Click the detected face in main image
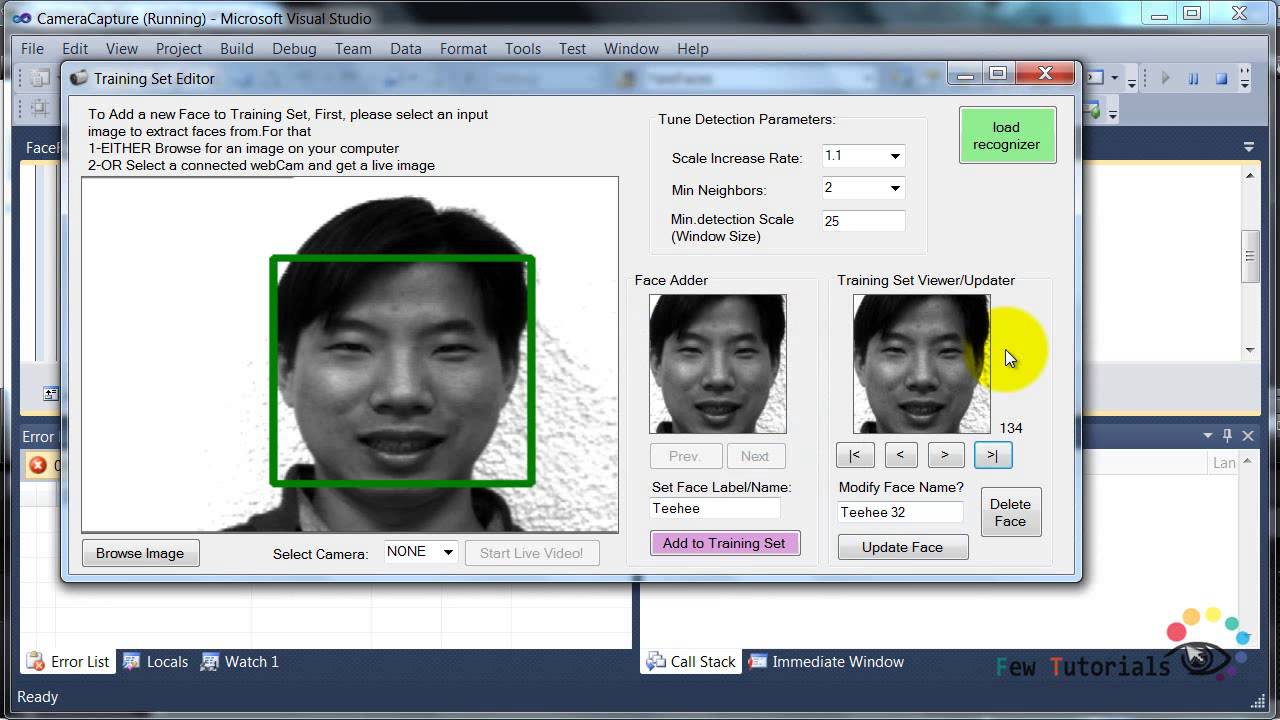 [x=402, y=370]
